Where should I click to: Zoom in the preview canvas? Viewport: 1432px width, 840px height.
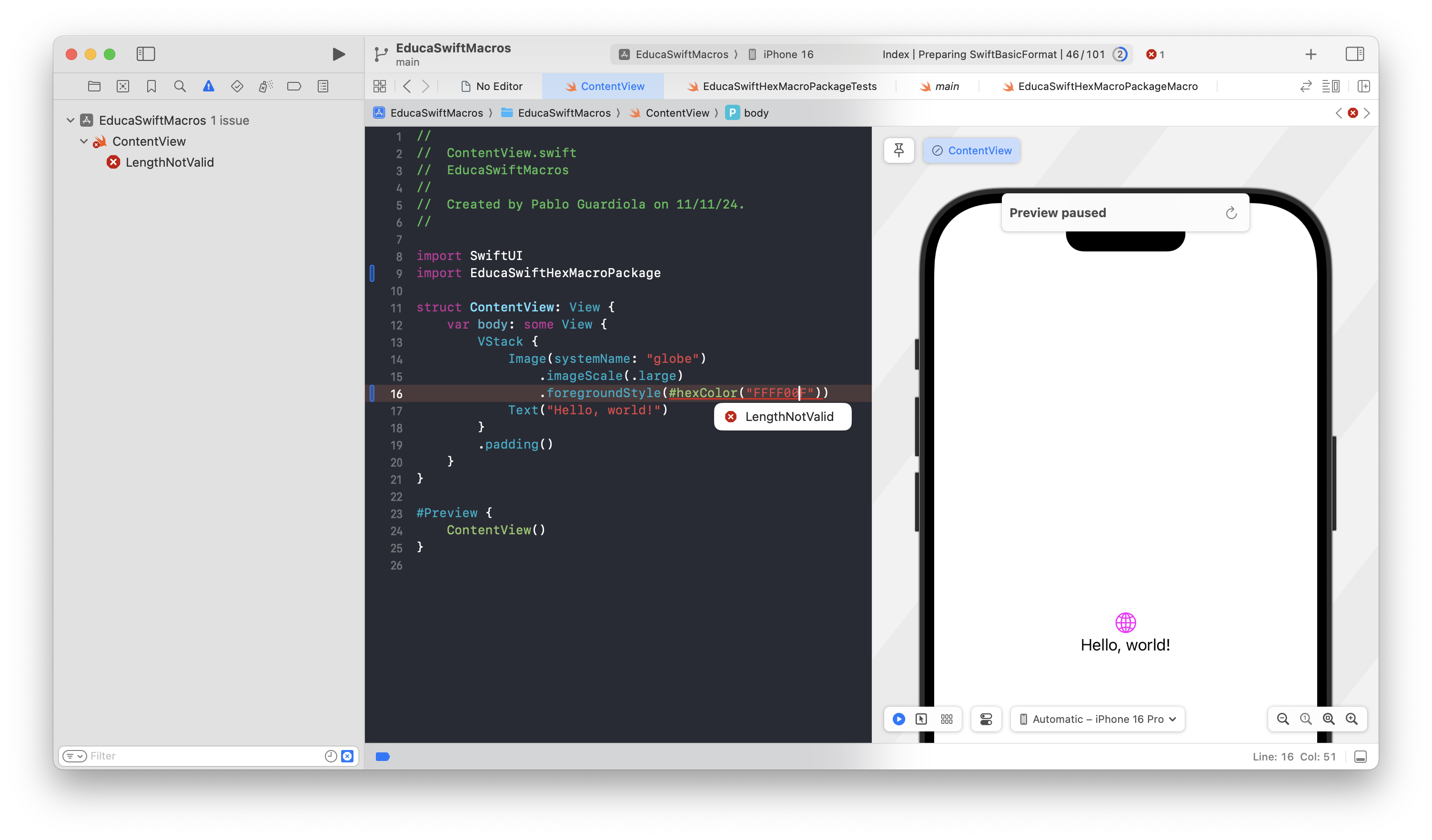click(1351, 719)
